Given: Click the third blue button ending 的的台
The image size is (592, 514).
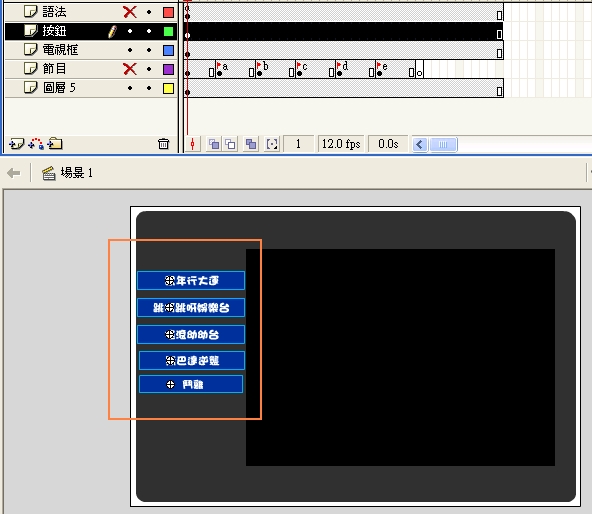Looking at the screenshot, I should [x=191, y=335].
